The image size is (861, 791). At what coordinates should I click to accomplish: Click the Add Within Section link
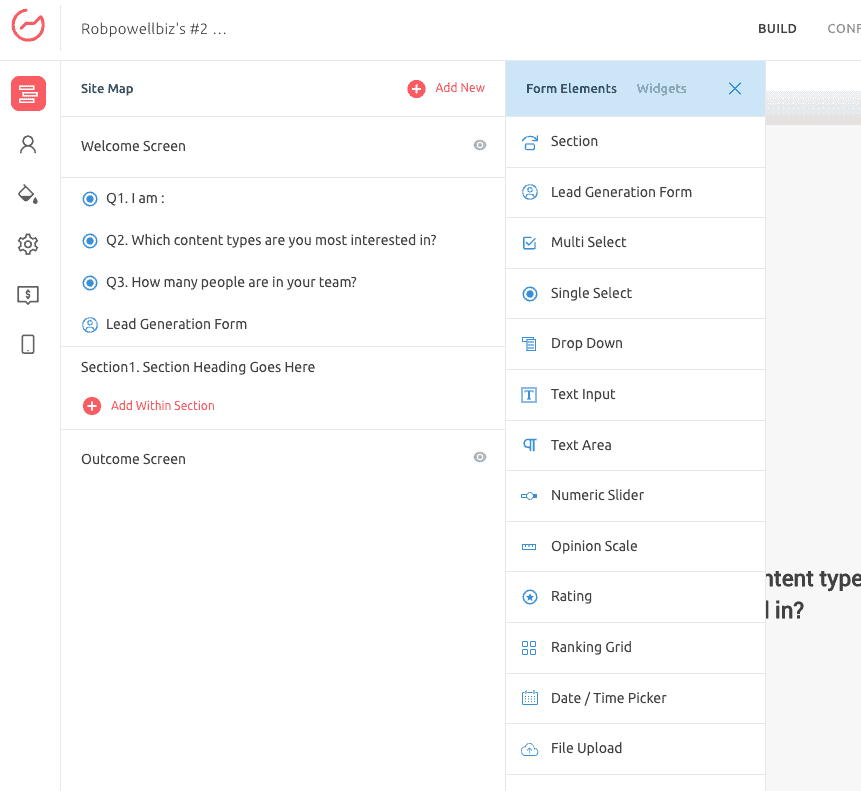click(163, 406)
